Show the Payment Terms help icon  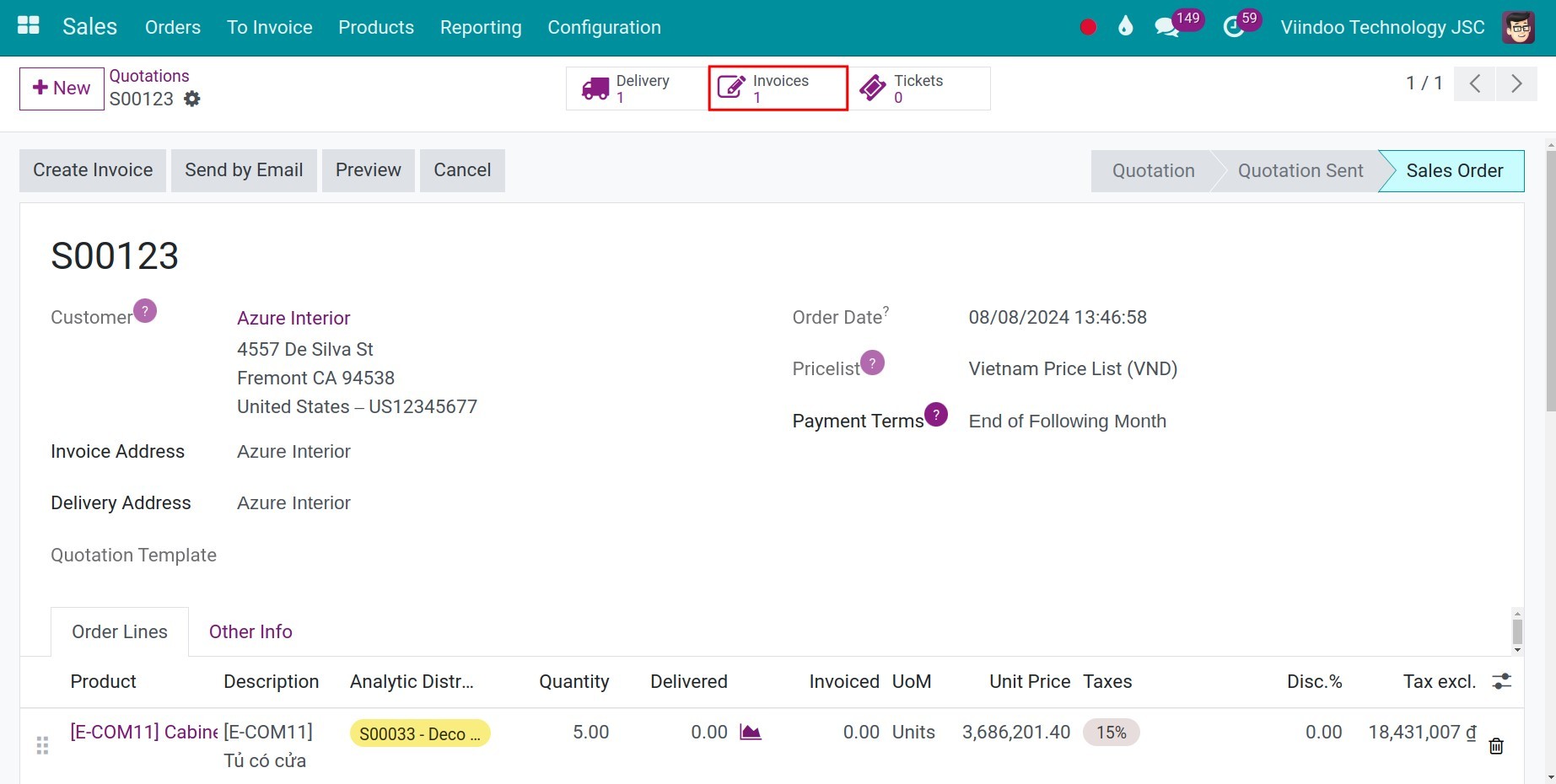coord(936,414)
